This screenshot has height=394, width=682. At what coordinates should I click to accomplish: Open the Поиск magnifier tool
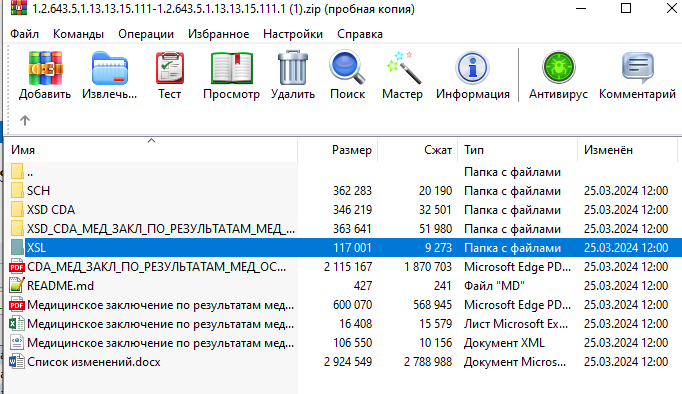click(347, 68)
